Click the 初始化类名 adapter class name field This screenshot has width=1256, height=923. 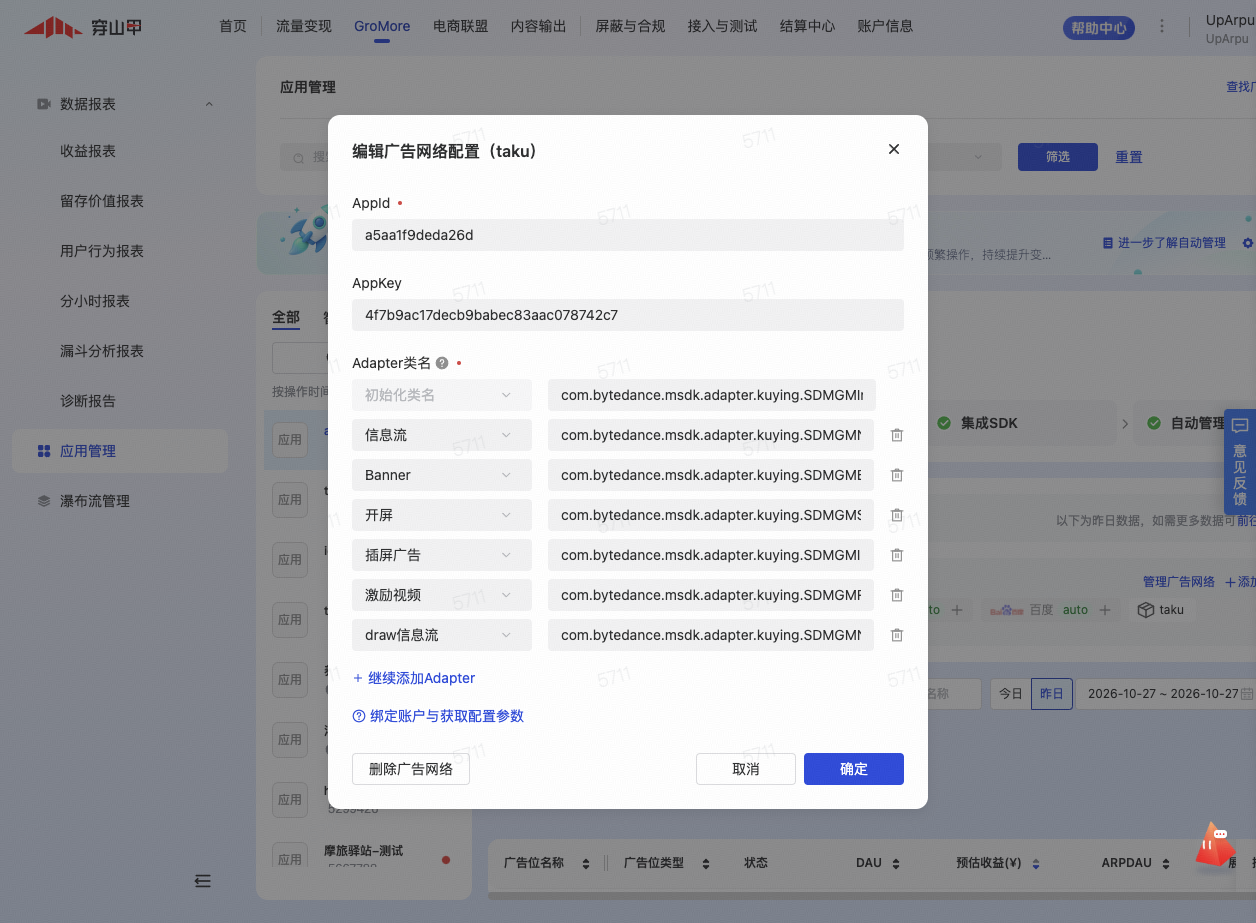(x=712, y=395)
